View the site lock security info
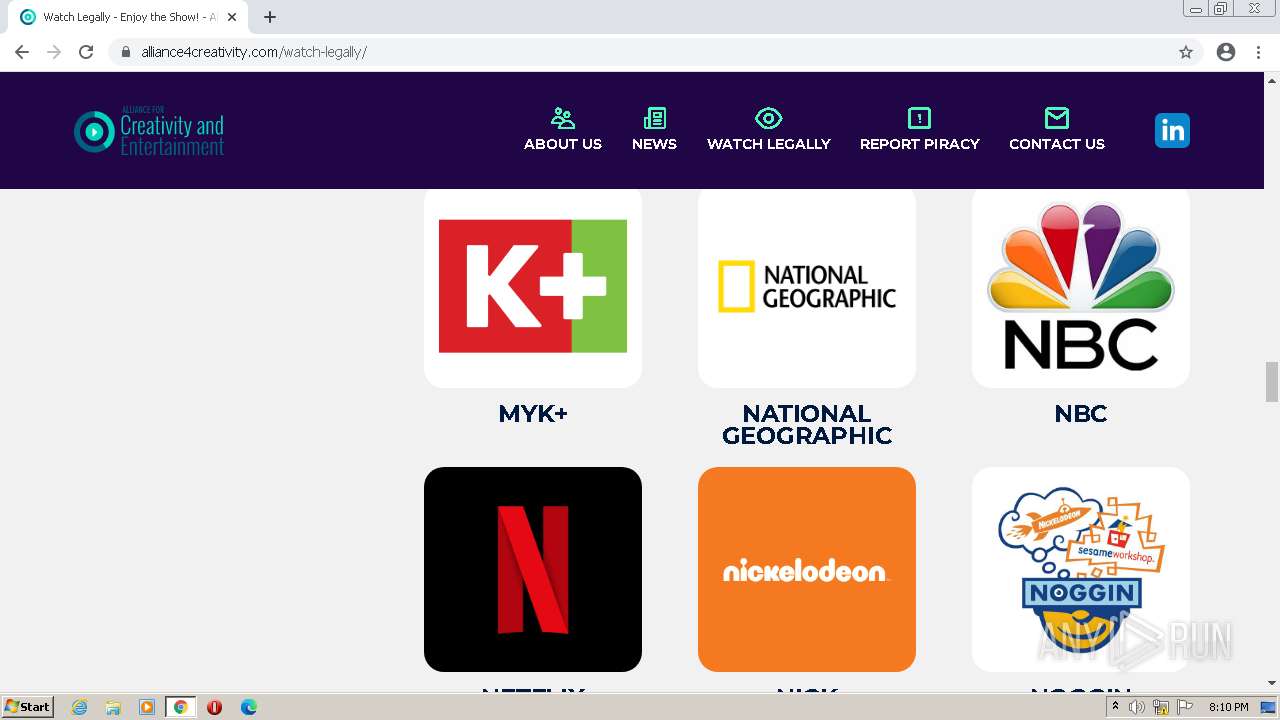 [126, 52]
